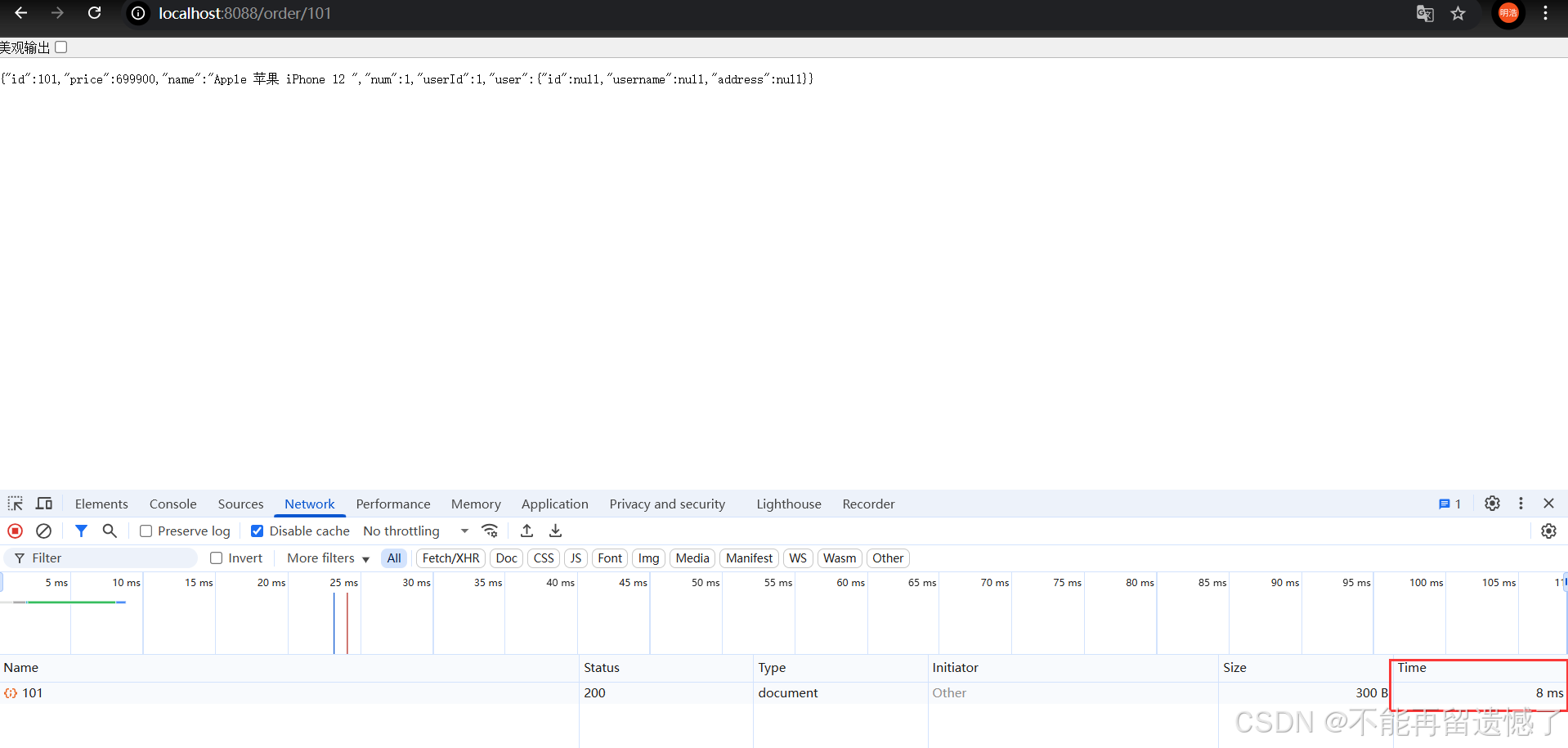Select the 101 request row
Image resolution: width=1568 pixels, height=748 pixels.
[783, 692]
